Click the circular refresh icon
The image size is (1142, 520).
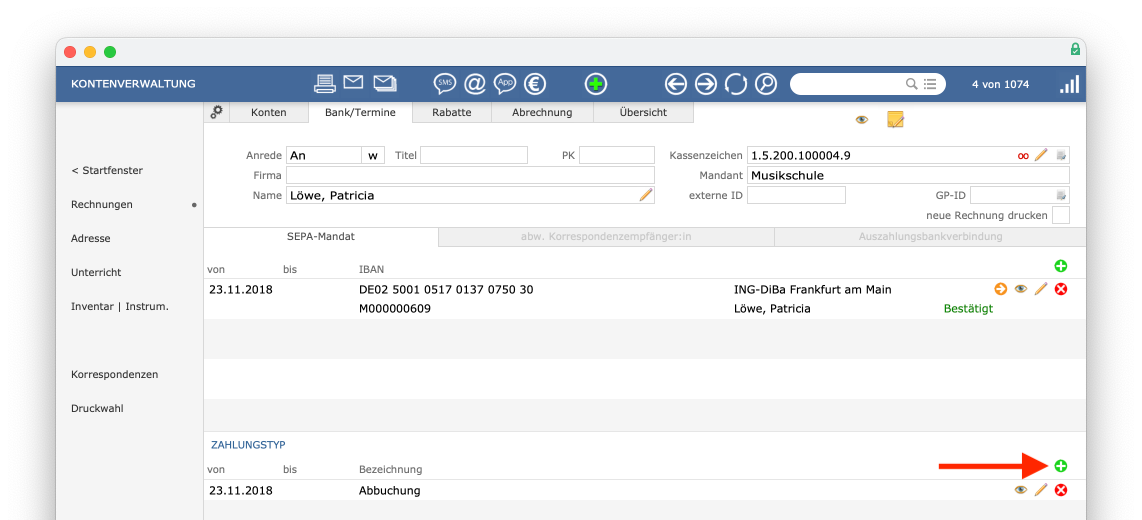point(736,84)
